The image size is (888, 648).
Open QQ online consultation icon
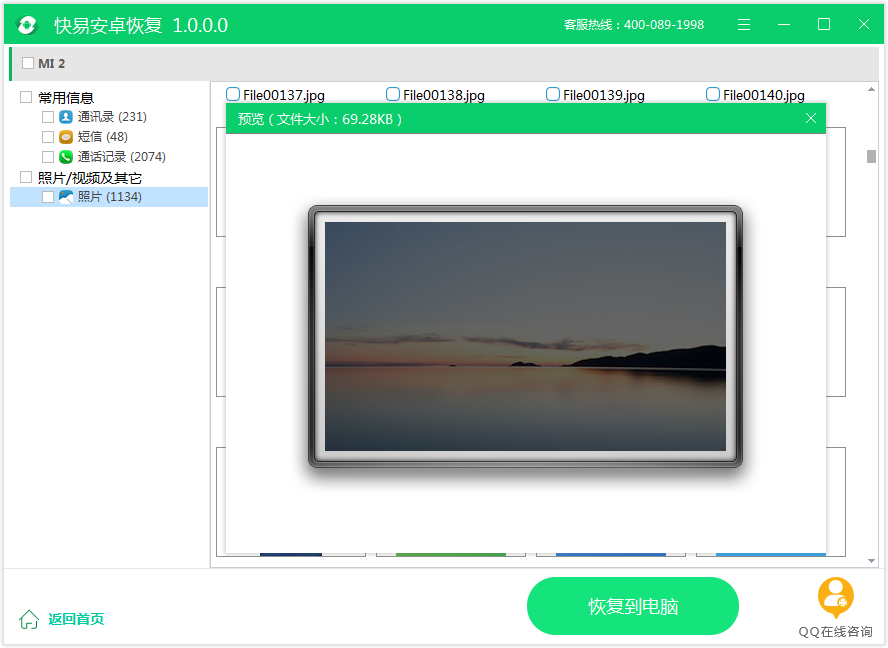click(x=835, y=598)
